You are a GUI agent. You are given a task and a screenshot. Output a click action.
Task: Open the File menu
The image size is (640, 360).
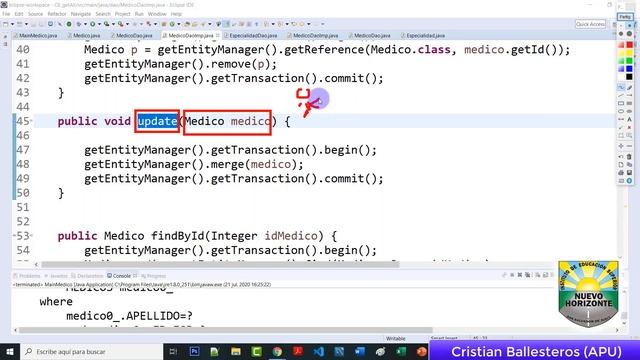[x=6, y=14]
